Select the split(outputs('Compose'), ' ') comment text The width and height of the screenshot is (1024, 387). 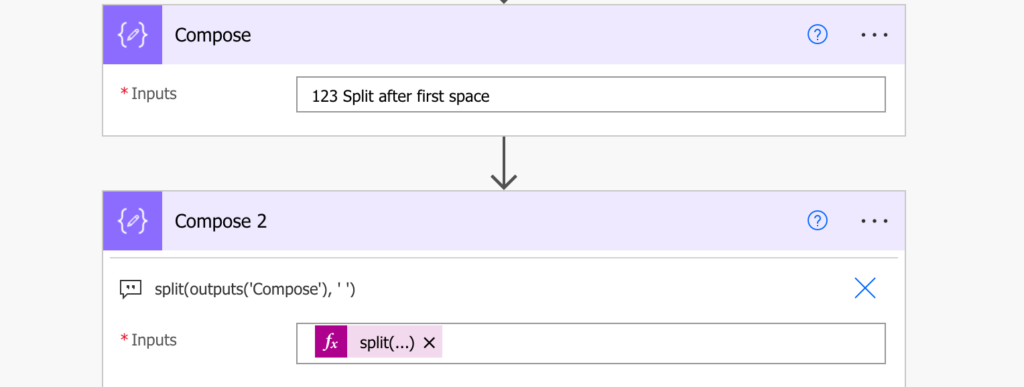point(255,288)
